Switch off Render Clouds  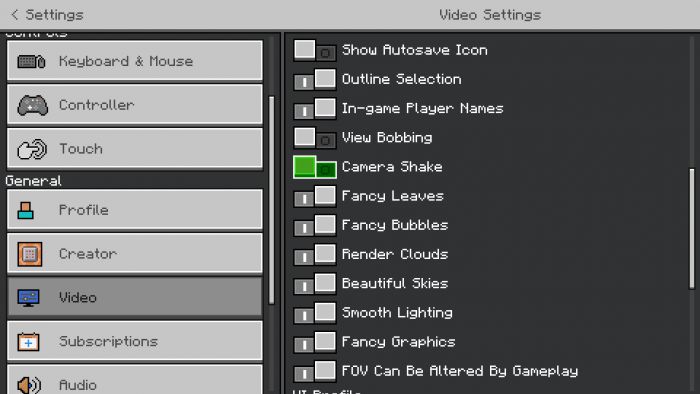[315, 254]
